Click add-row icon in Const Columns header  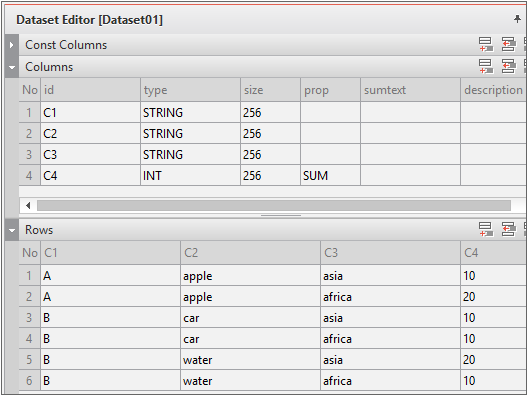[486, 44]
